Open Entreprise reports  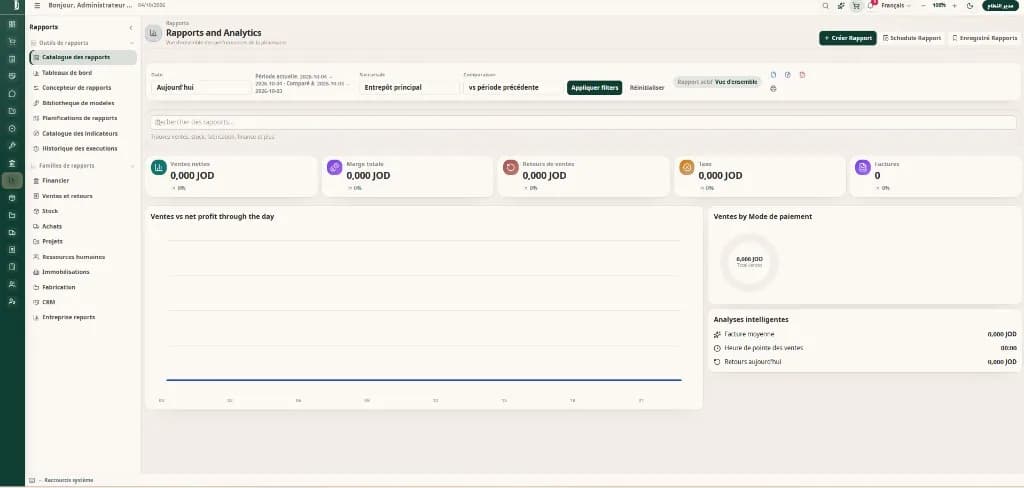point(83,317)
